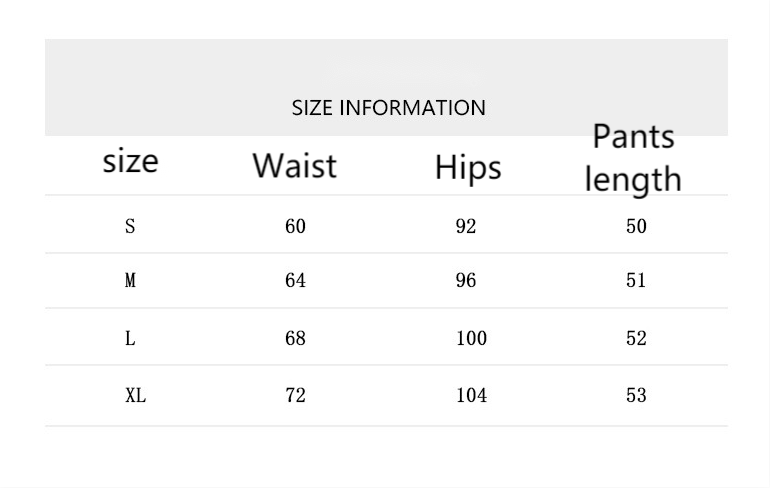
Task: Click waist value 64 for size M
Action: click(295, 281)
